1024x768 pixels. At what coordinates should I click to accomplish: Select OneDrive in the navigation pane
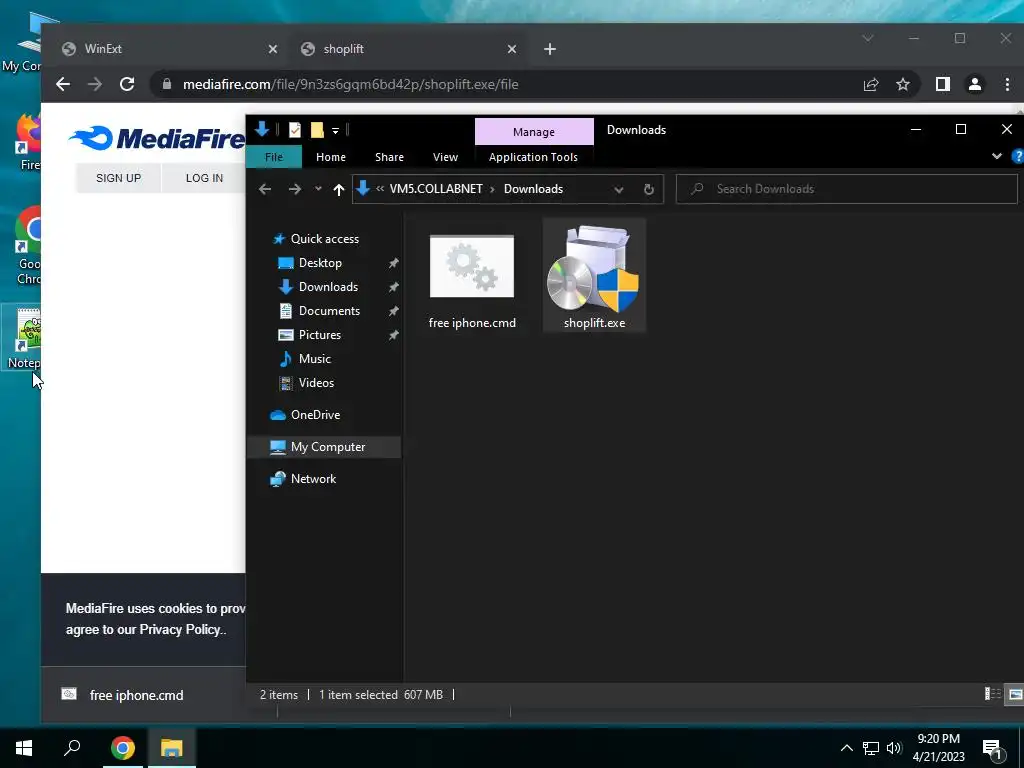click(315, 415)
